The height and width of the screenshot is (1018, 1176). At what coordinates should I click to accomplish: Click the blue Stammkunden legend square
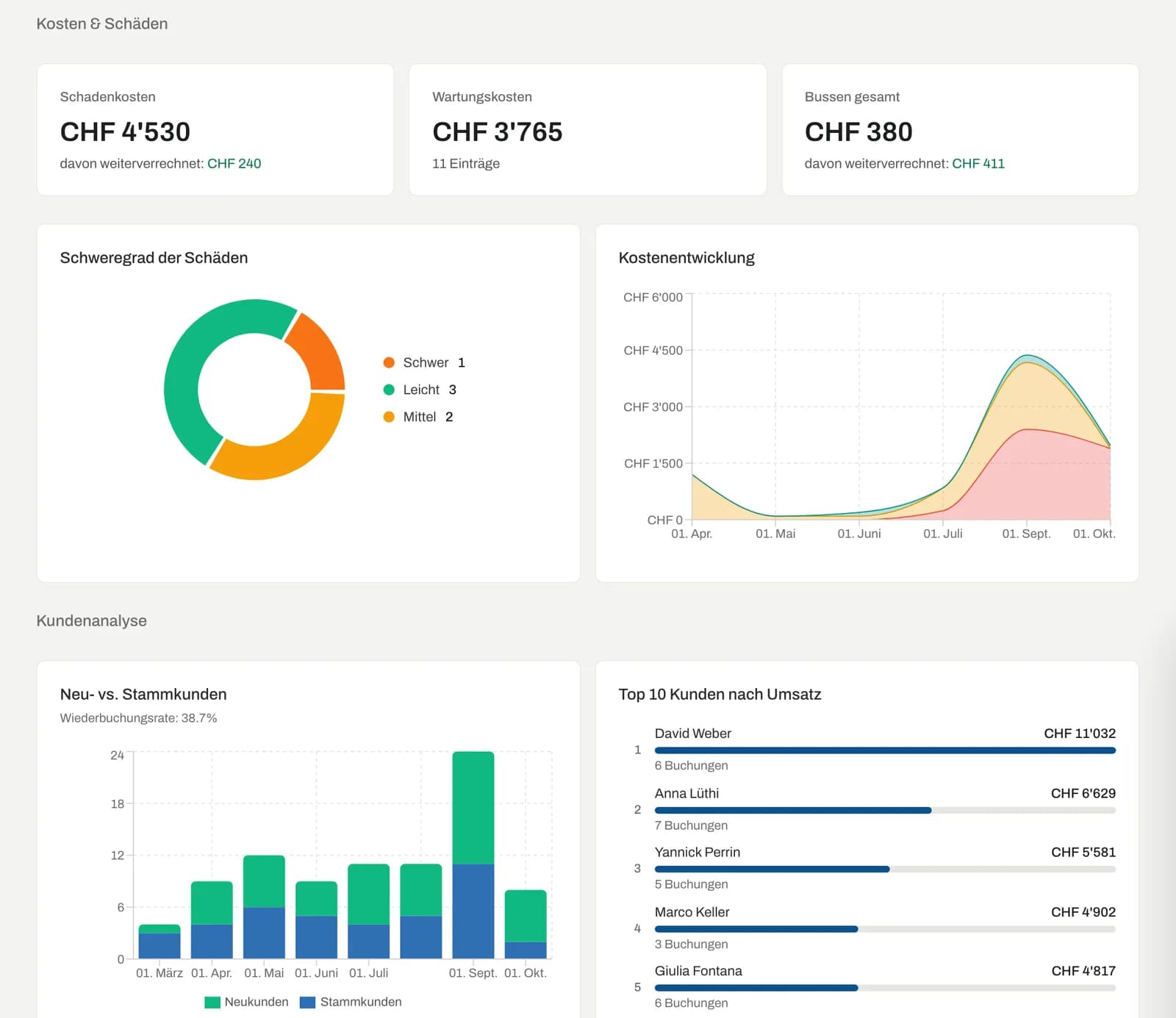[x=308, y=1002]
